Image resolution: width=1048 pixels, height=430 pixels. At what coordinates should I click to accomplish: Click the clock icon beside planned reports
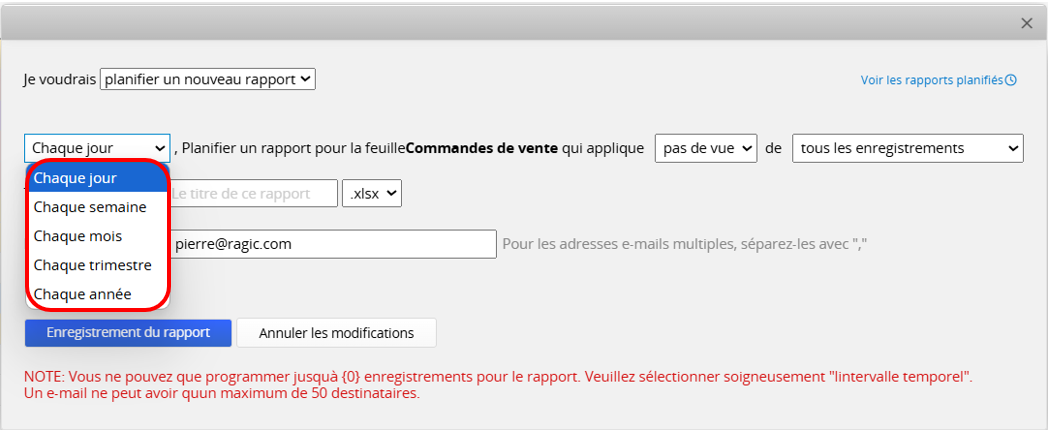[x=1011, y=80]
